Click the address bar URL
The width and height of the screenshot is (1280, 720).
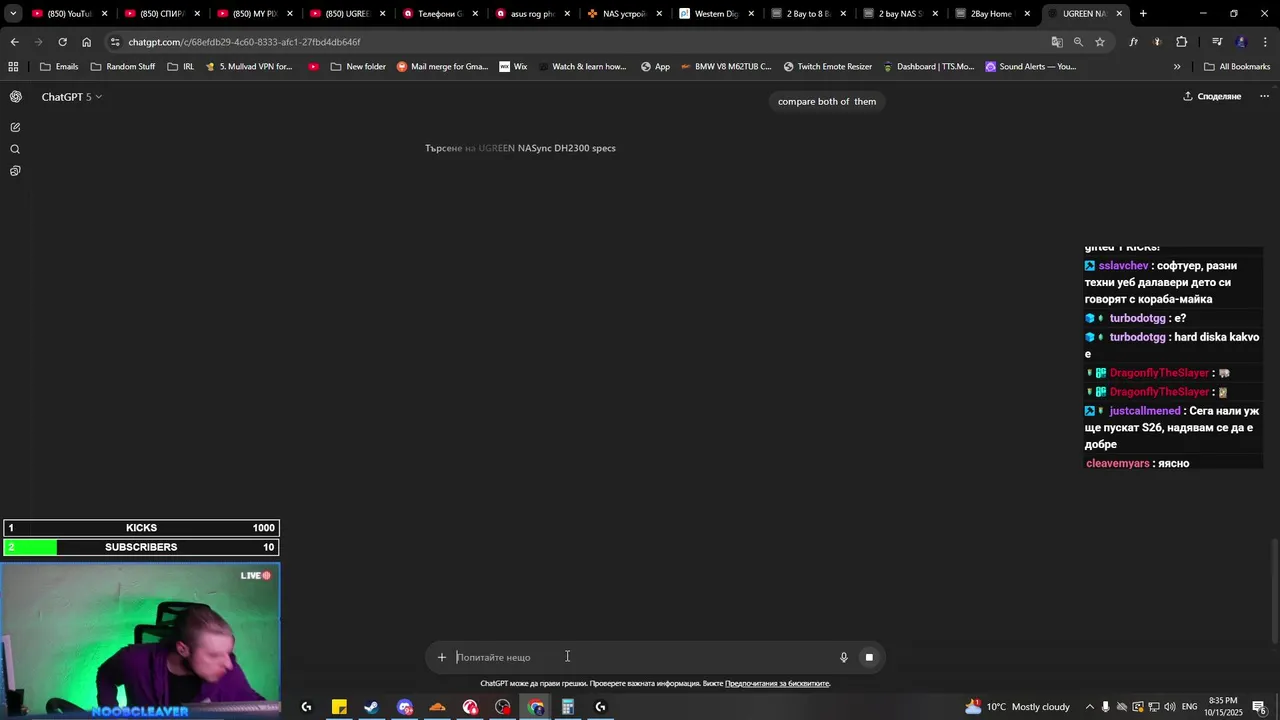tap(244, 42)
